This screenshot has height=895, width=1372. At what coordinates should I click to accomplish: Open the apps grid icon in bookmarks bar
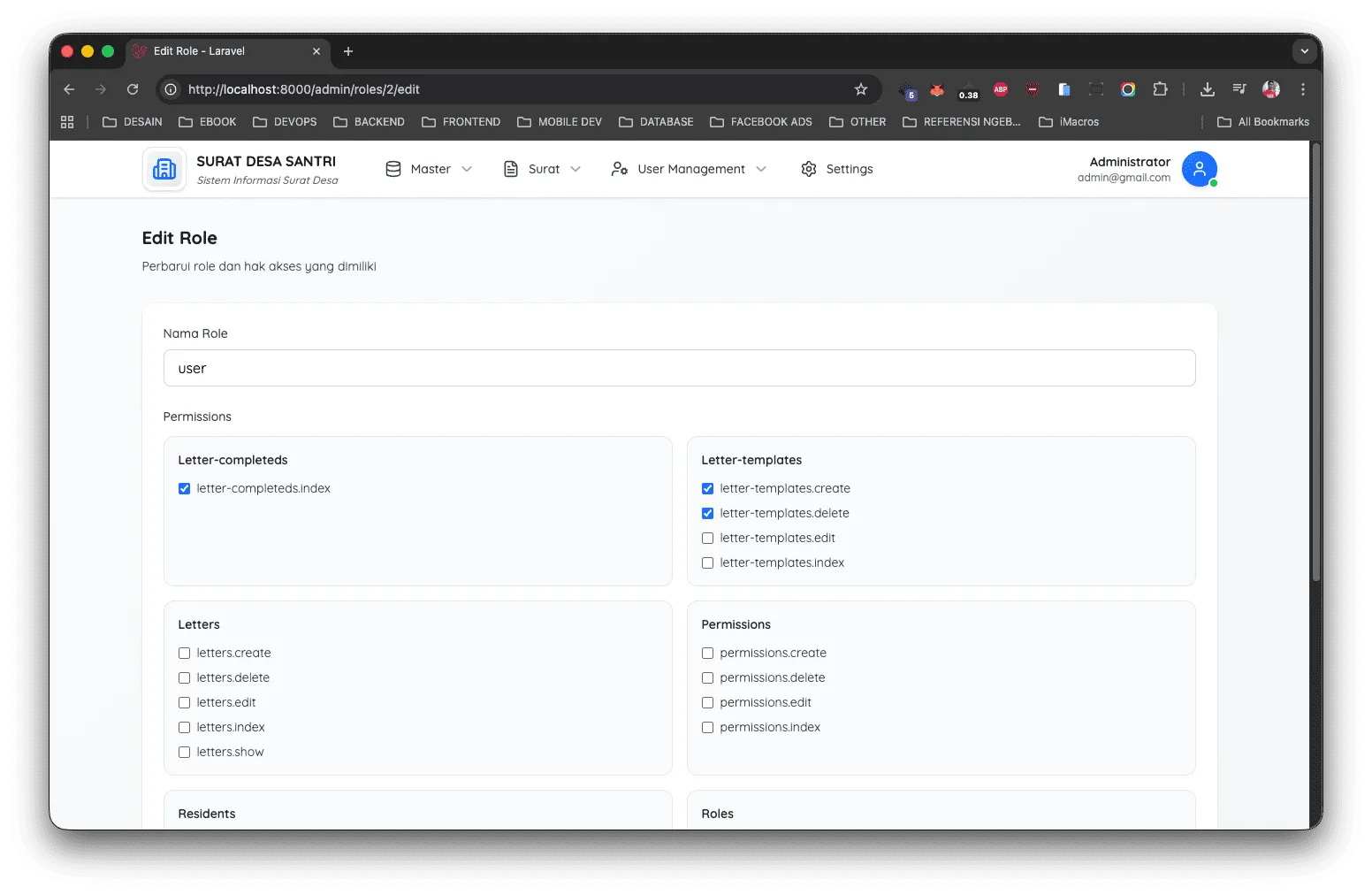click(67, 122)
